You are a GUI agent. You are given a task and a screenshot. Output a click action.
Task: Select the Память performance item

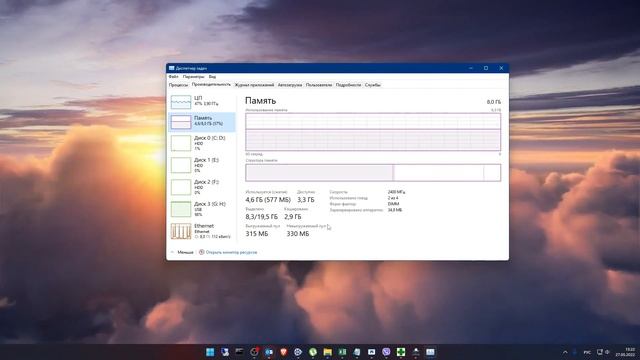tap(202, 122)
